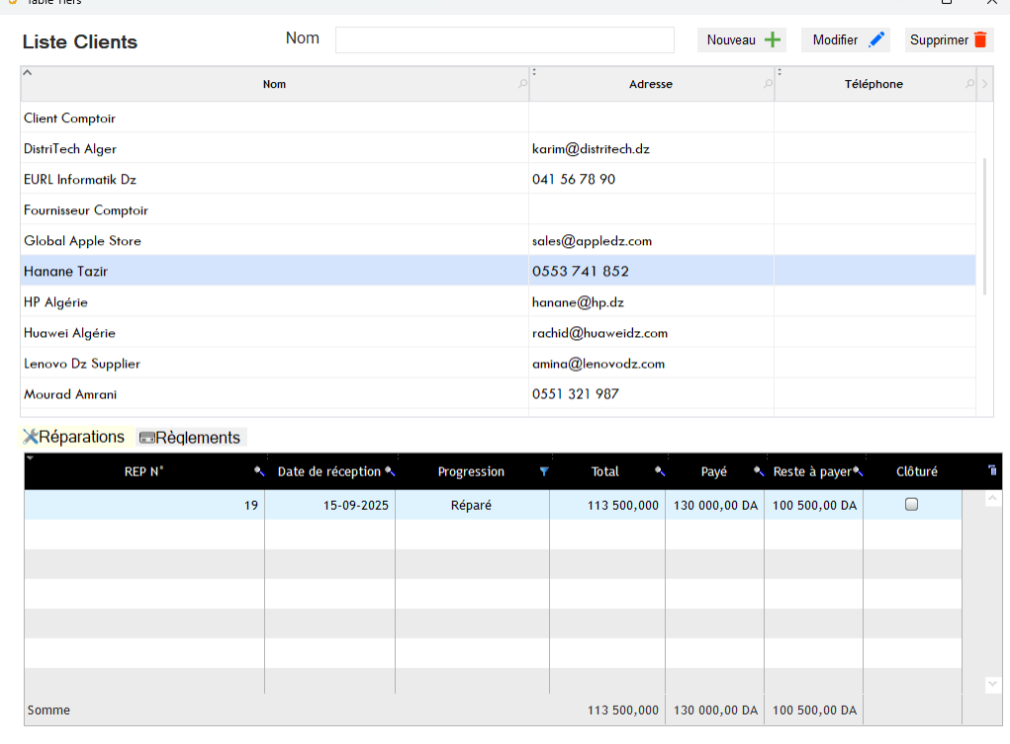The height and width of the screenshot is (744, 1010).
Task: Open the Progression column filter funnel
Action: (x=544, y=472)
